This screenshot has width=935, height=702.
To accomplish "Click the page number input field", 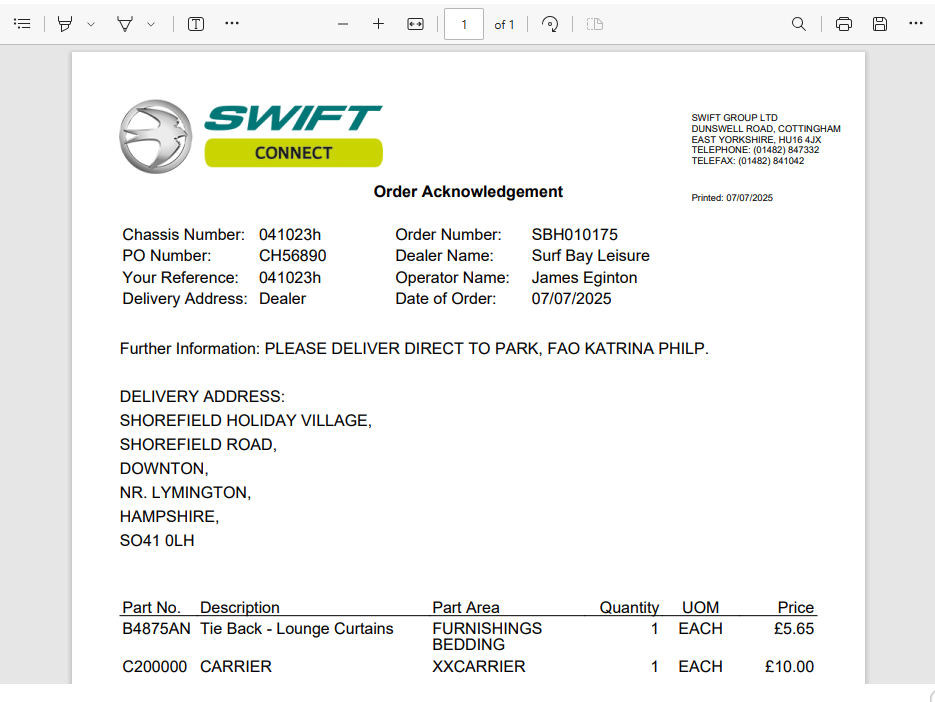I will (464, 24).
